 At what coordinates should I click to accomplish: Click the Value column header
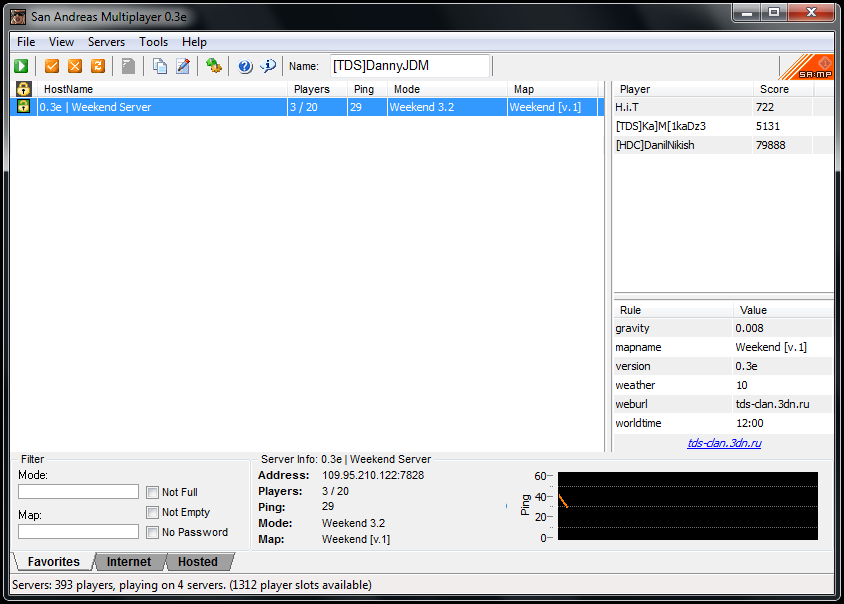[x=783, y=310]
